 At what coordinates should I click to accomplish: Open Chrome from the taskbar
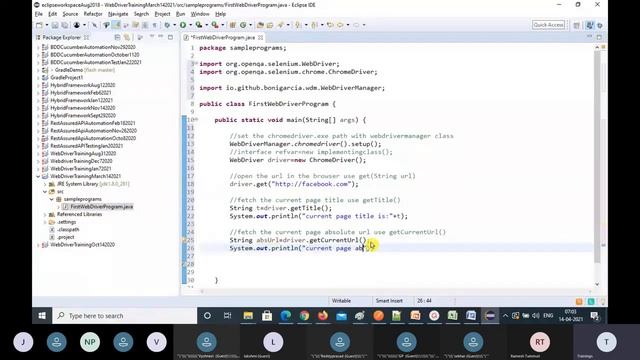pos(304,316)
